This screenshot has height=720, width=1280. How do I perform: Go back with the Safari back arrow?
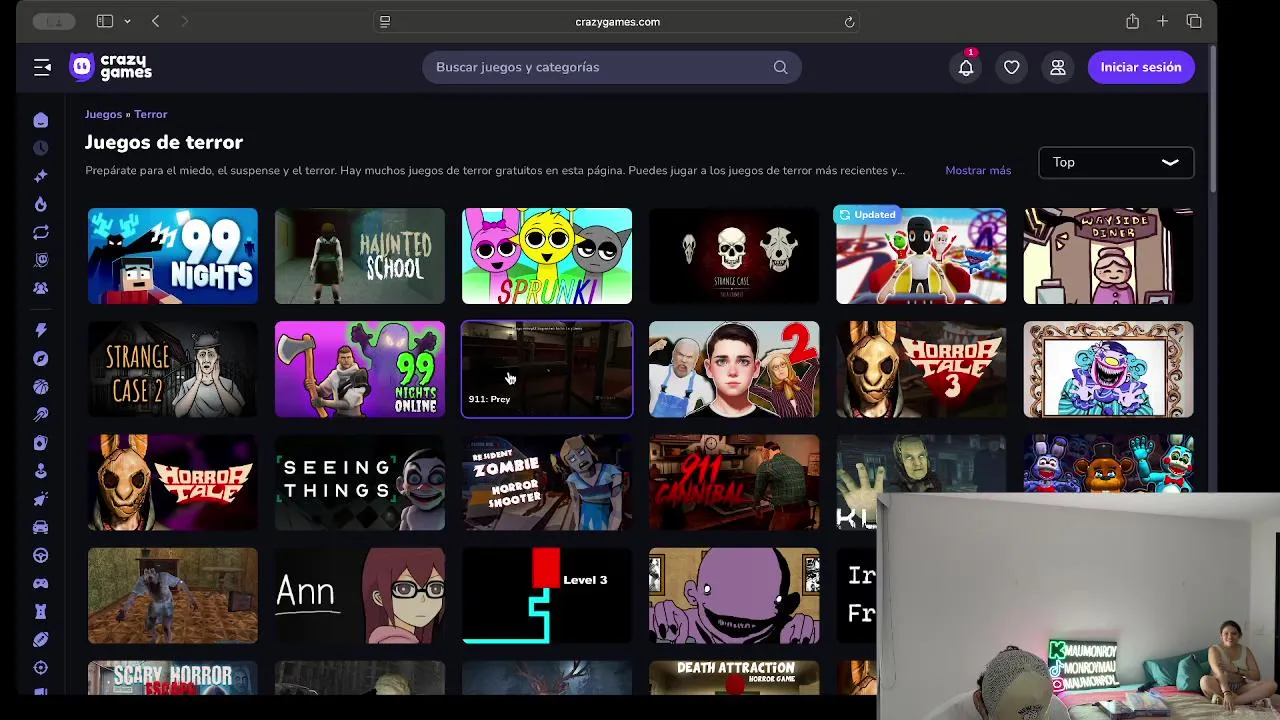[x=156, y=21]
